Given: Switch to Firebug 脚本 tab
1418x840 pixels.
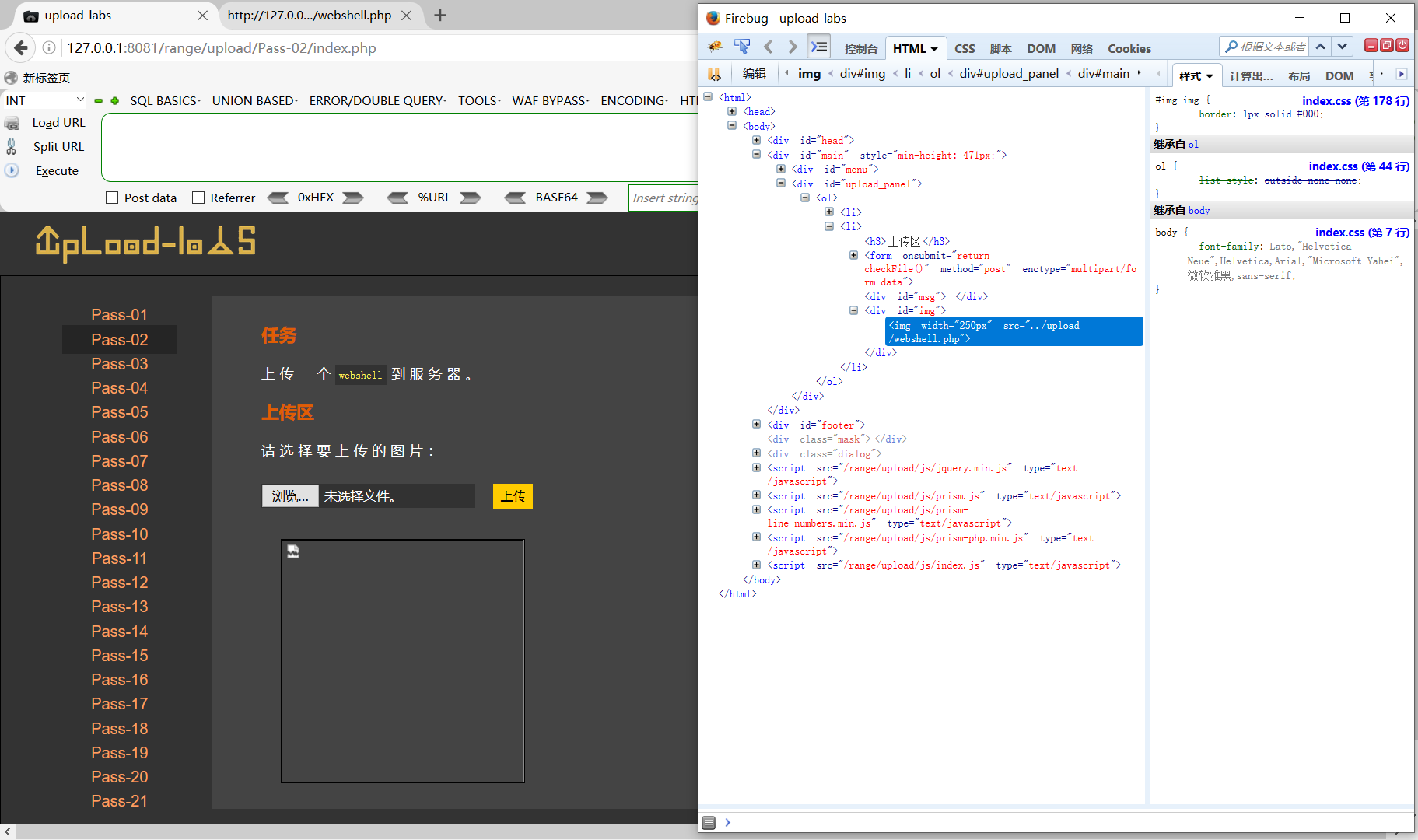Looking at the screenshot, I should 1000,49.
